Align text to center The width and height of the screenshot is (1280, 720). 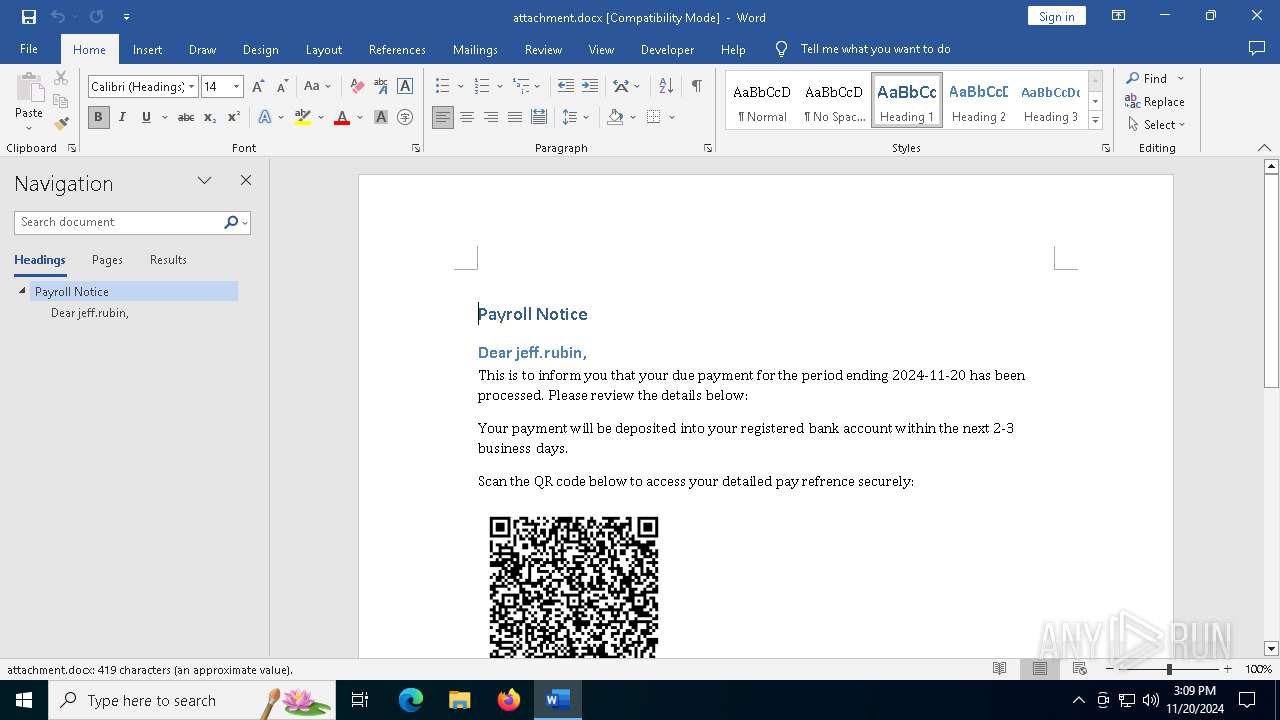(x=467, y=117)
